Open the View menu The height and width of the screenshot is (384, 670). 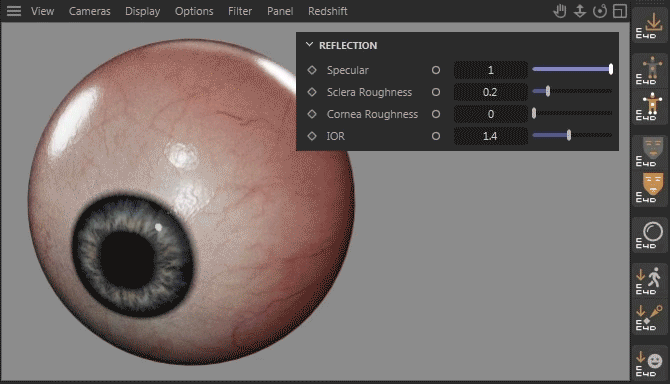tap(42, 11)
